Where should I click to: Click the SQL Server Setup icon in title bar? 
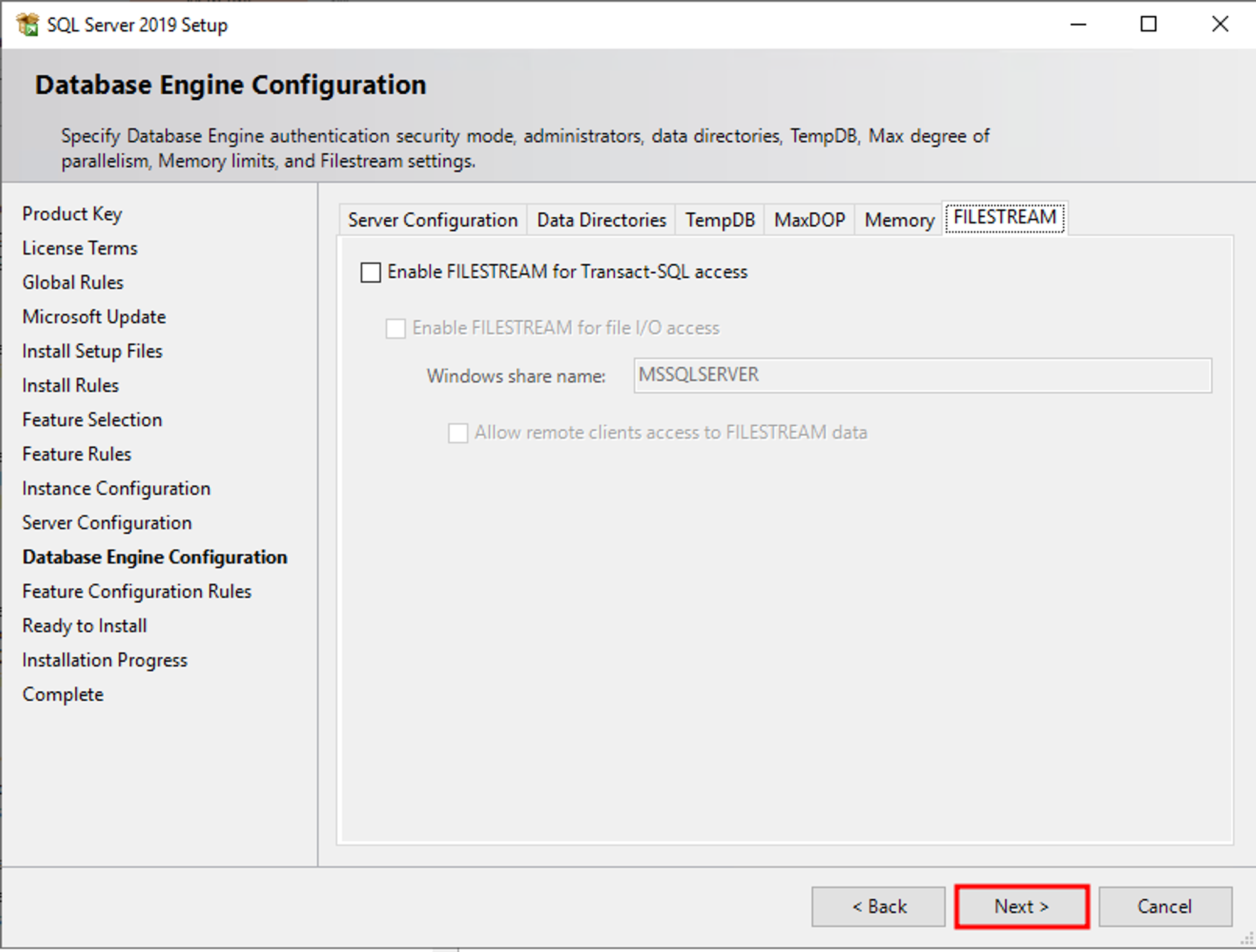30,24
